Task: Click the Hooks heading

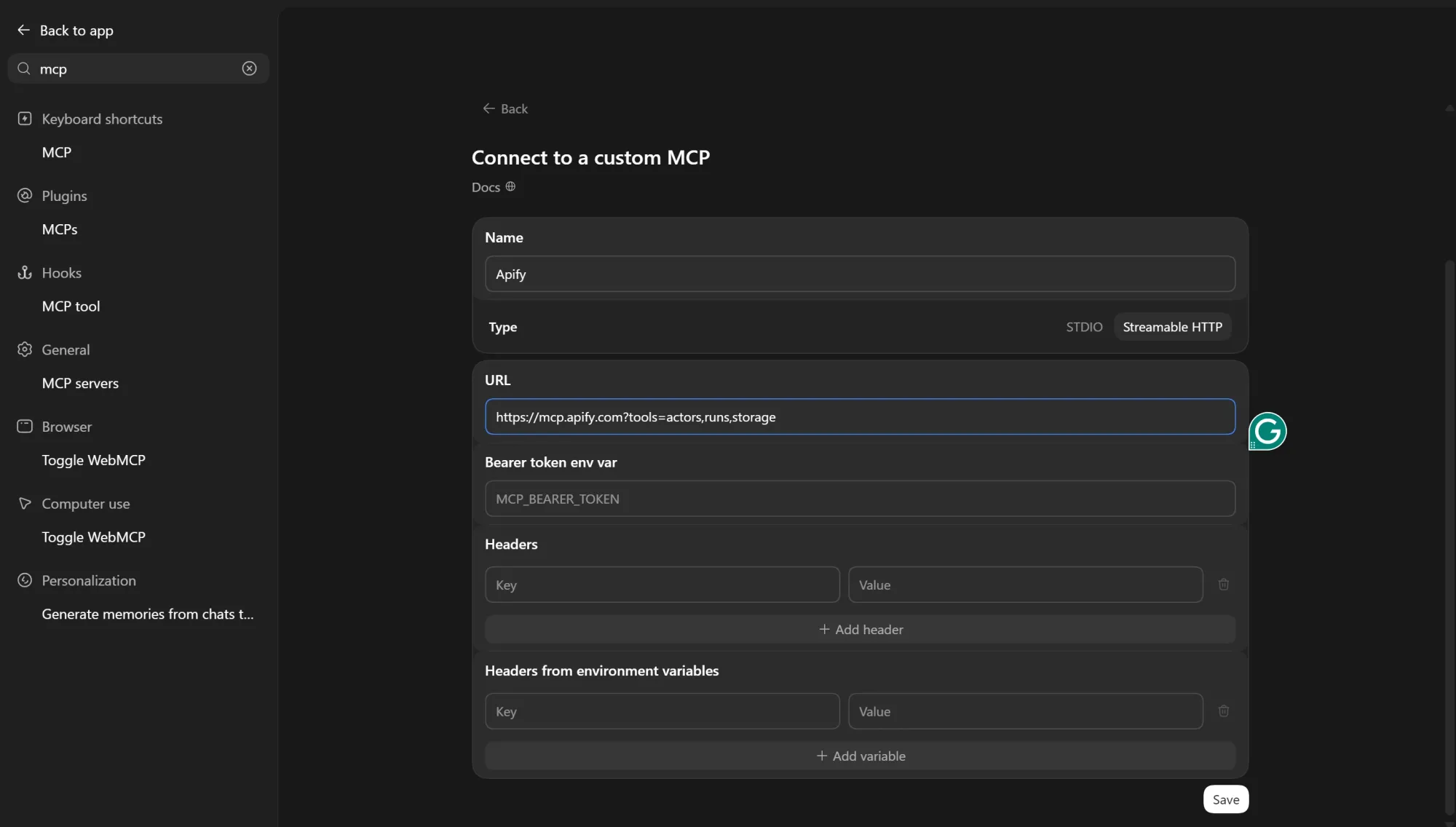Action: (x=61, y=272)
